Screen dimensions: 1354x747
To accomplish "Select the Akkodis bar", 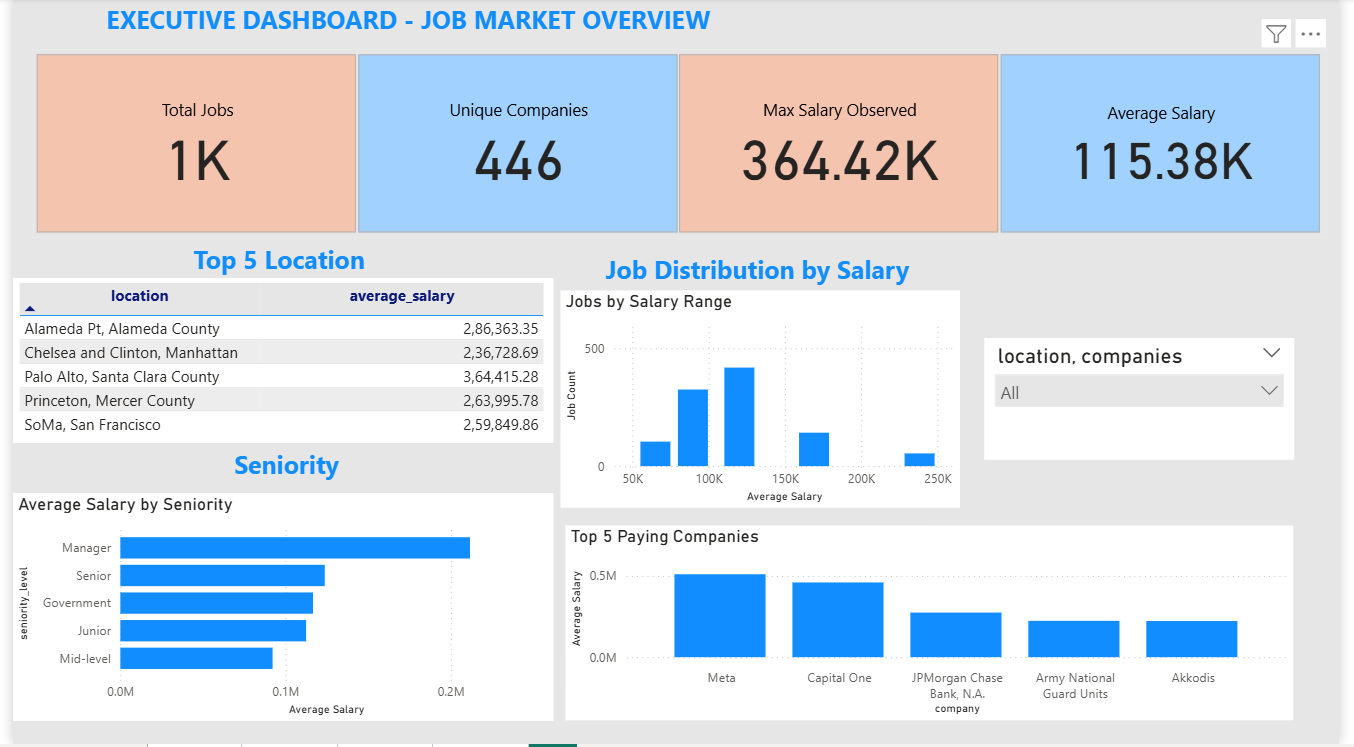I will pos(1192,637).
